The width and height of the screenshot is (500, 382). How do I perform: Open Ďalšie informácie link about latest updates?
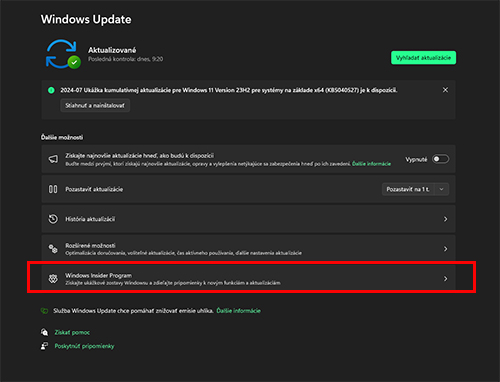pyautogui.click(x=371, y=164)
